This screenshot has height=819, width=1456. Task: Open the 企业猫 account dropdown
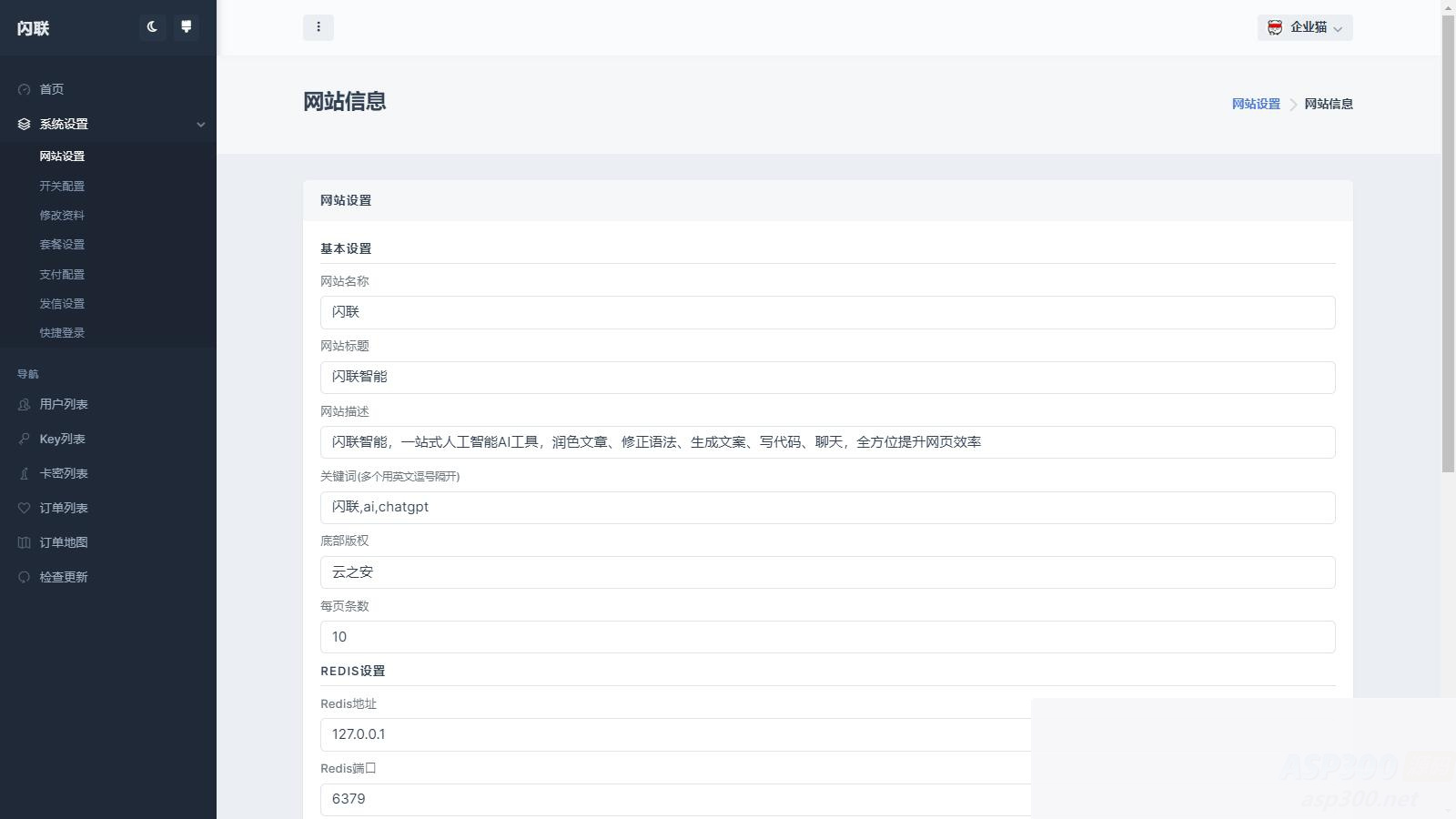point(1304,27)
